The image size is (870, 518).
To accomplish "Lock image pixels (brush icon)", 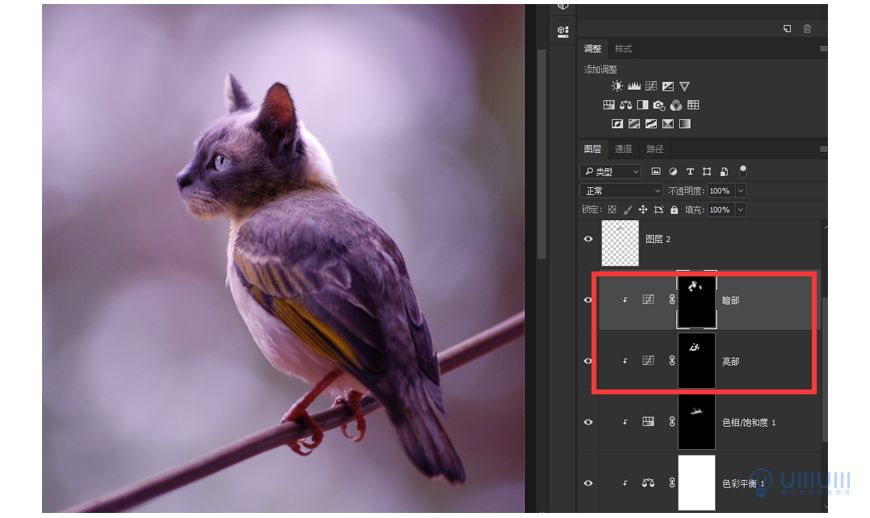I will 628,210.
